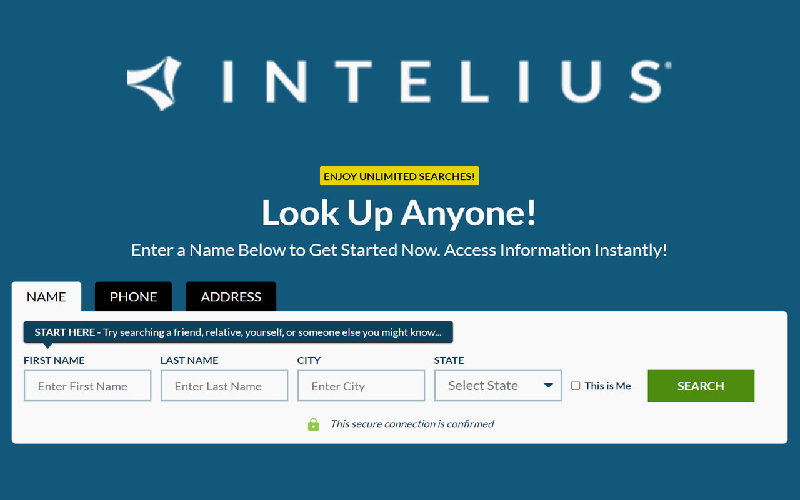Switch to the ADDRESS tab
Viewport: 800px width, 500px height.
pyautogui.click(x=231, y=296)
